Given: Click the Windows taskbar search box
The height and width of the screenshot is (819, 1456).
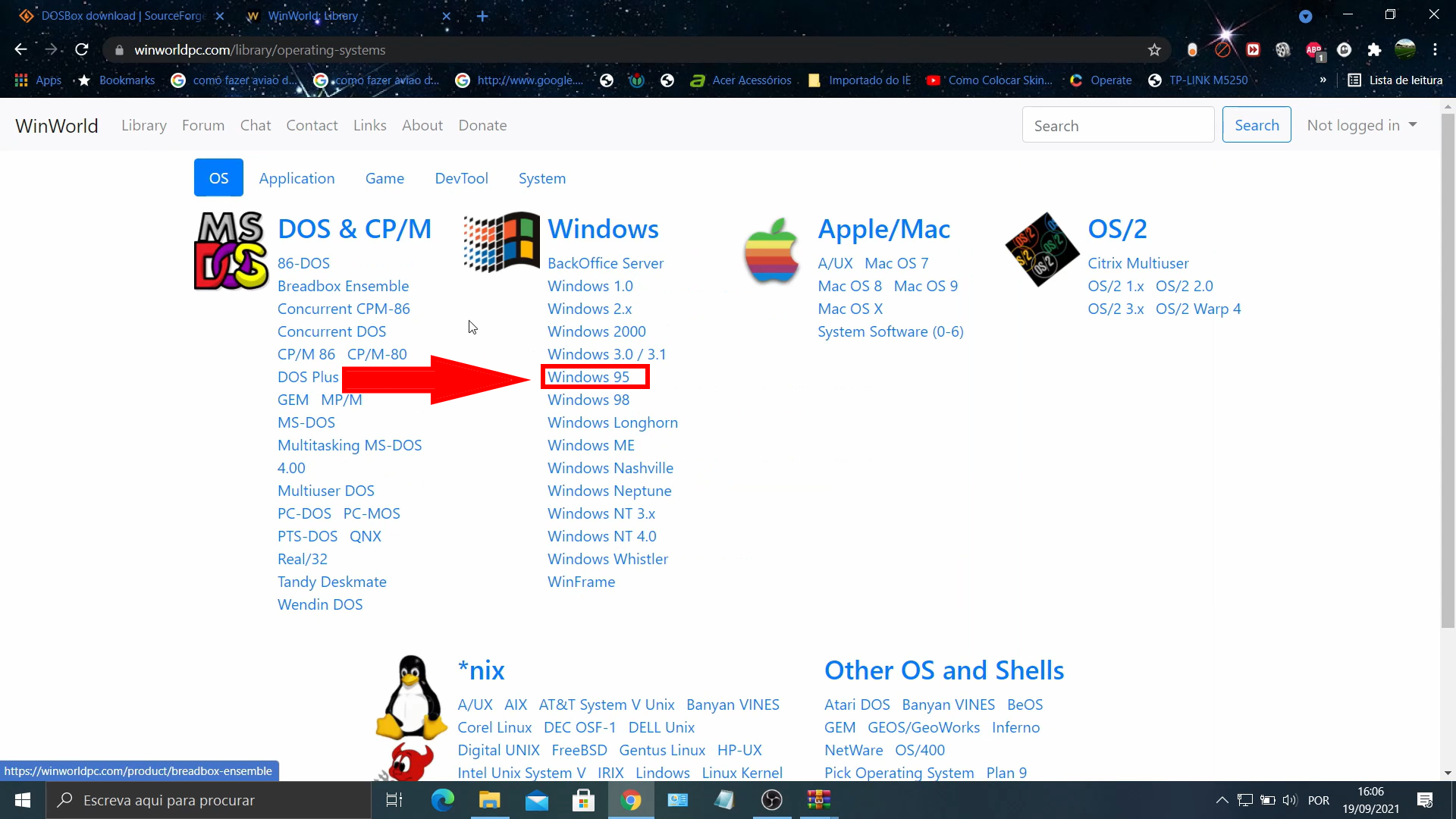Looking at the screenshot, I should coord(209,800).
